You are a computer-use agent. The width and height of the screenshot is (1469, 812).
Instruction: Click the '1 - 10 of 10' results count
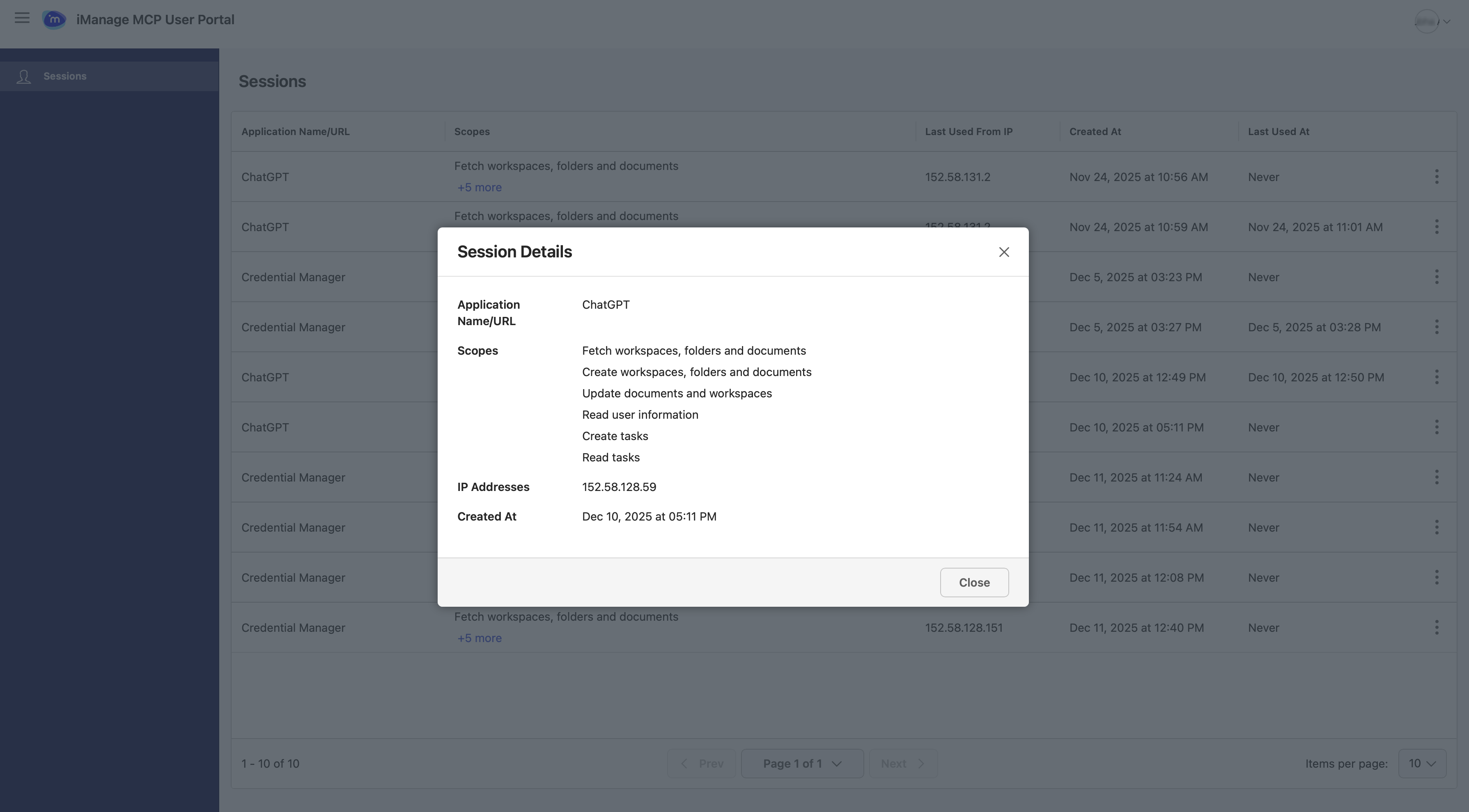270,764
